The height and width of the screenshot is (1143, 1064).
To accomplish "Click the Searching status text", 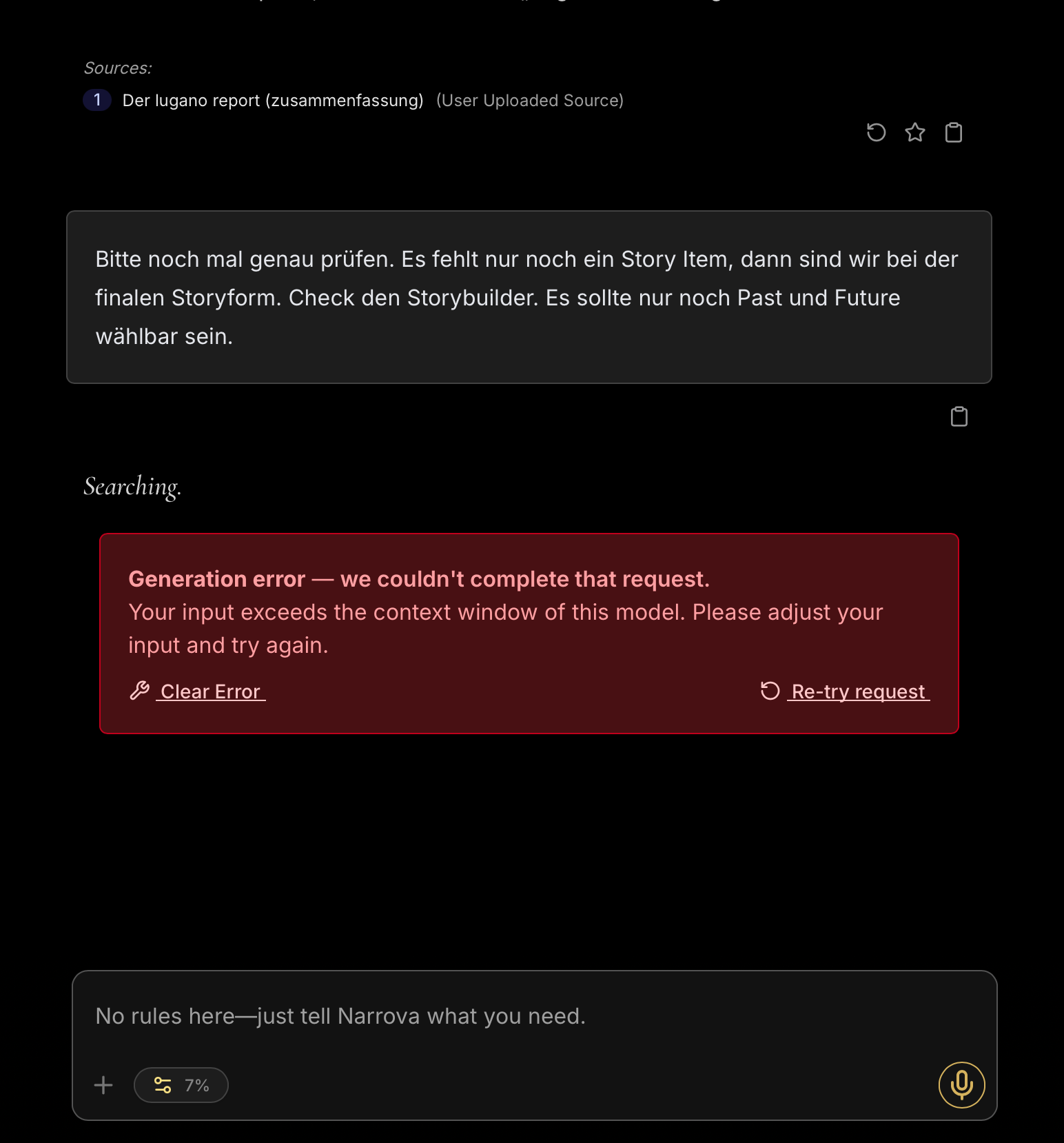I will [x=132, y=487].
